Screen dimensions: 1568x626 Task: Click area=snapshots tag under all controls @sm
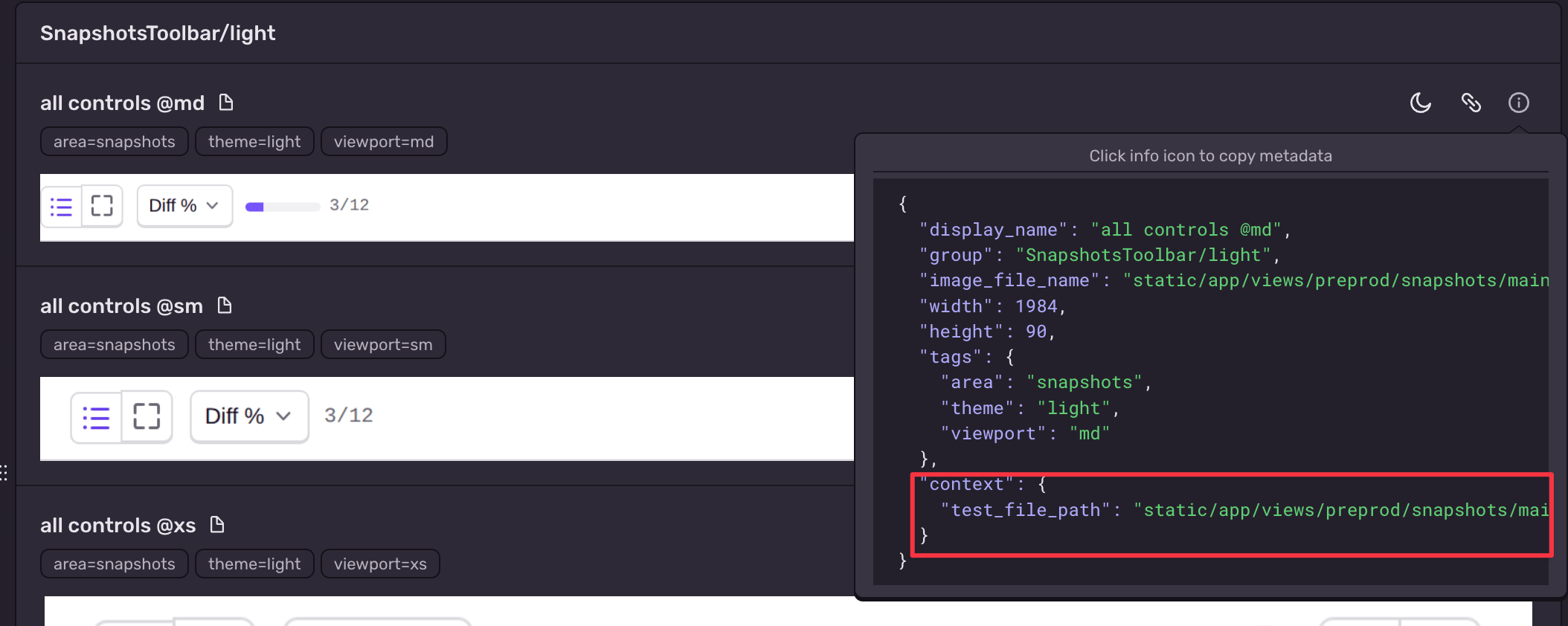(115, 344)
